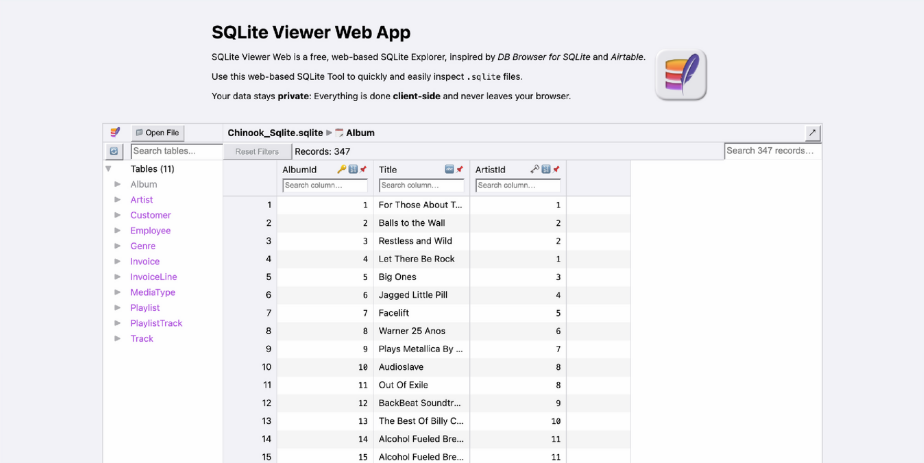Click the Reset Filters button
This screenshot has height=463, width=924.
tap(257, 151)
